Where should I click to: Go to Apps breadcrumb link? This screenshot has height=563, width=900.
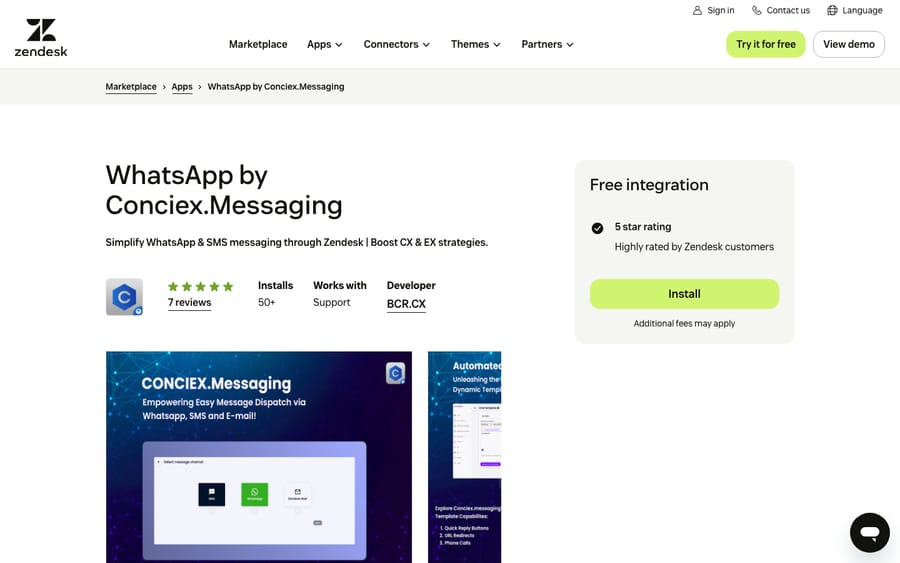pos(182,87)
